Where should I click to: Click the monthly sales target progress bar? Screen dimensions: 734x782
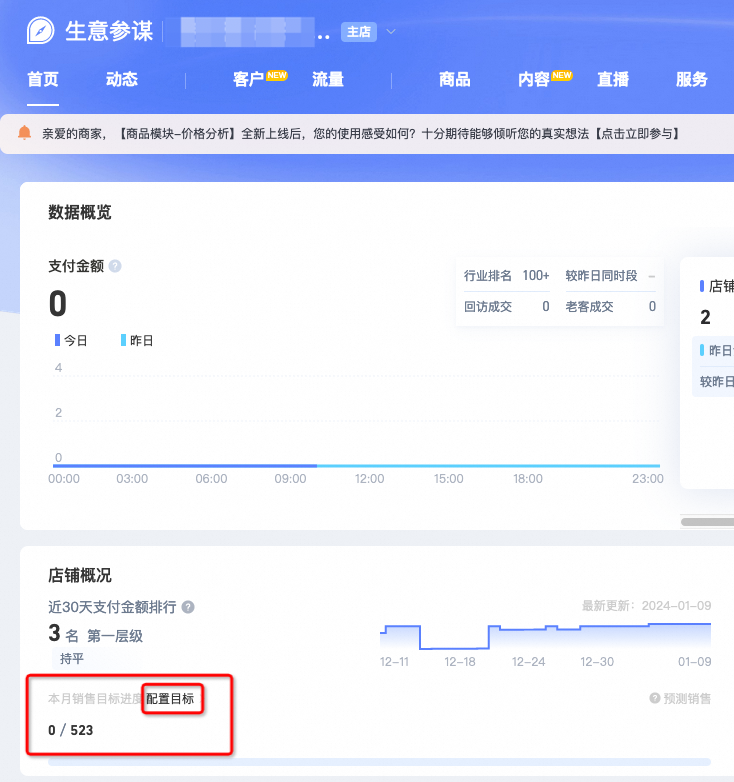point(379,762)
